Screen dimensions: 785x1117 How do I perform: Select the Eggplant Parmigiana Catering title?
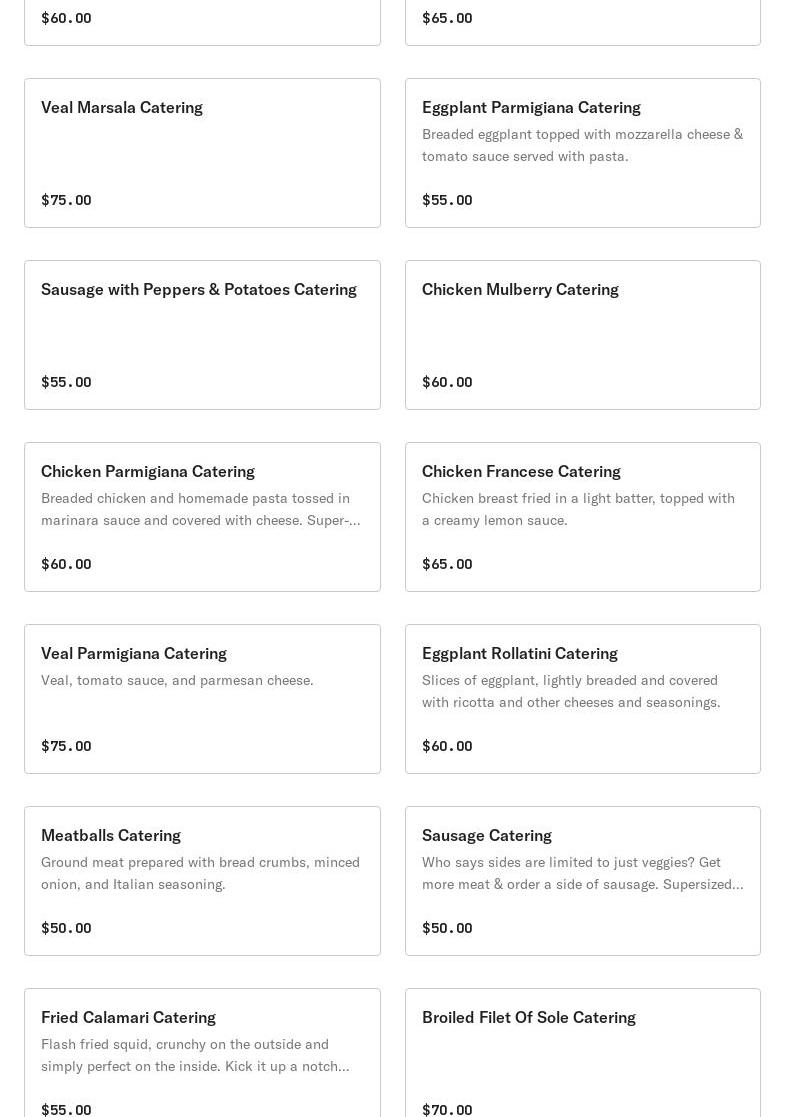coord(531,107)
